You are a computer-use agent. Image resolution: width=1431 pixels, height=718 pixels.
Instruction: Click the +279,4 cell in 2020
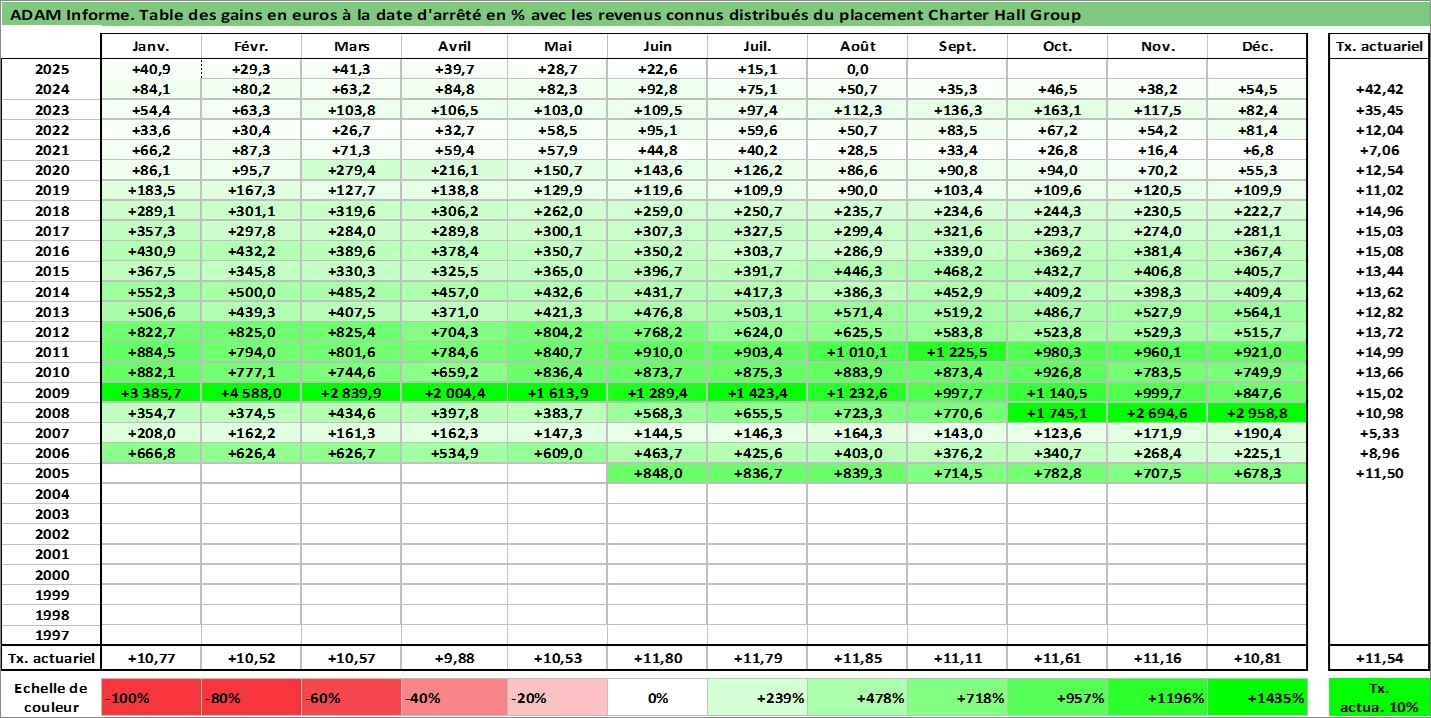(x=352, y=170)
